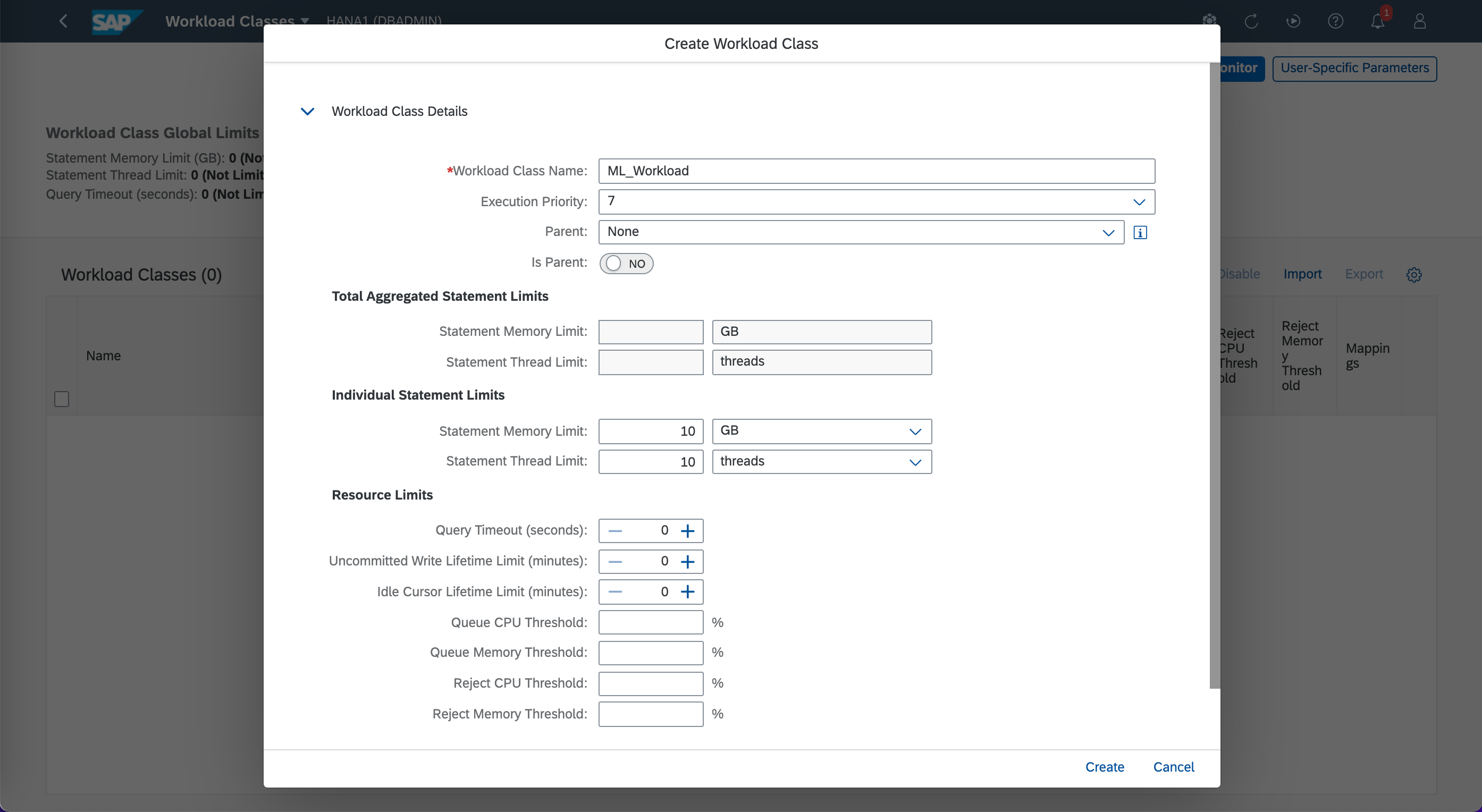
Task: Open the notifications bell icon
Action: pos(1377,21)
